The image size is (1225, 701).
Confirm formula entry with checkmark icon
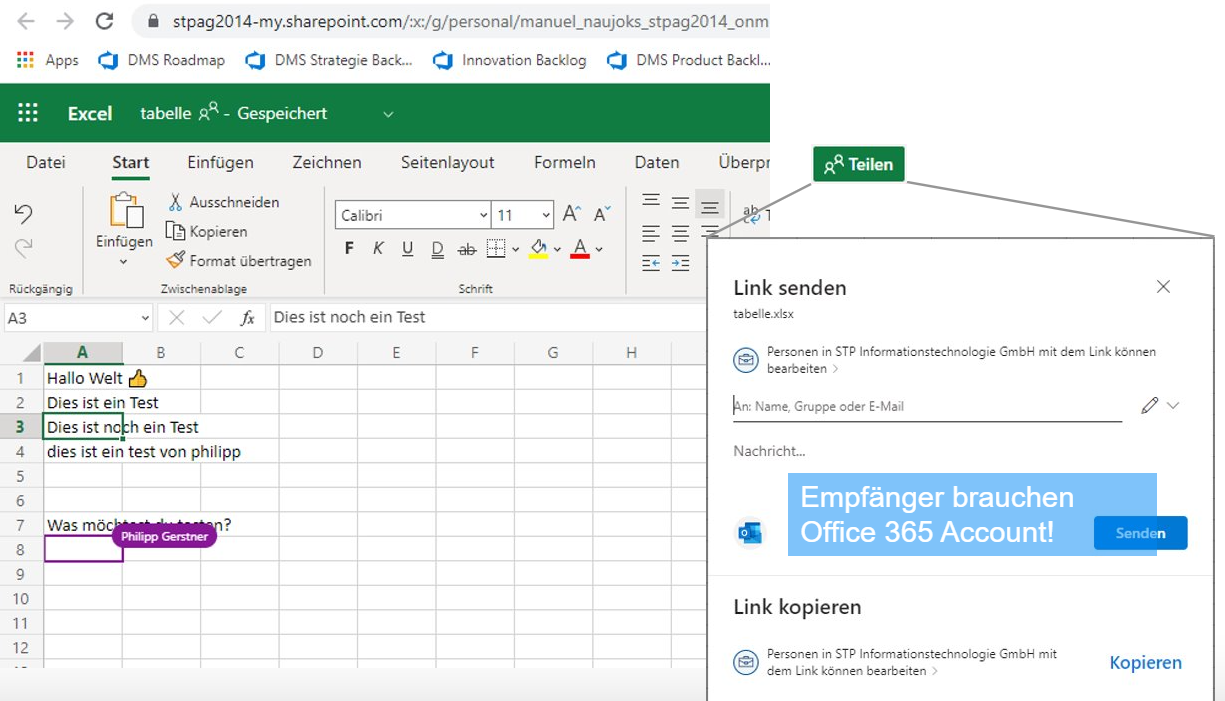pyautogui.click(x=212, y=318)
